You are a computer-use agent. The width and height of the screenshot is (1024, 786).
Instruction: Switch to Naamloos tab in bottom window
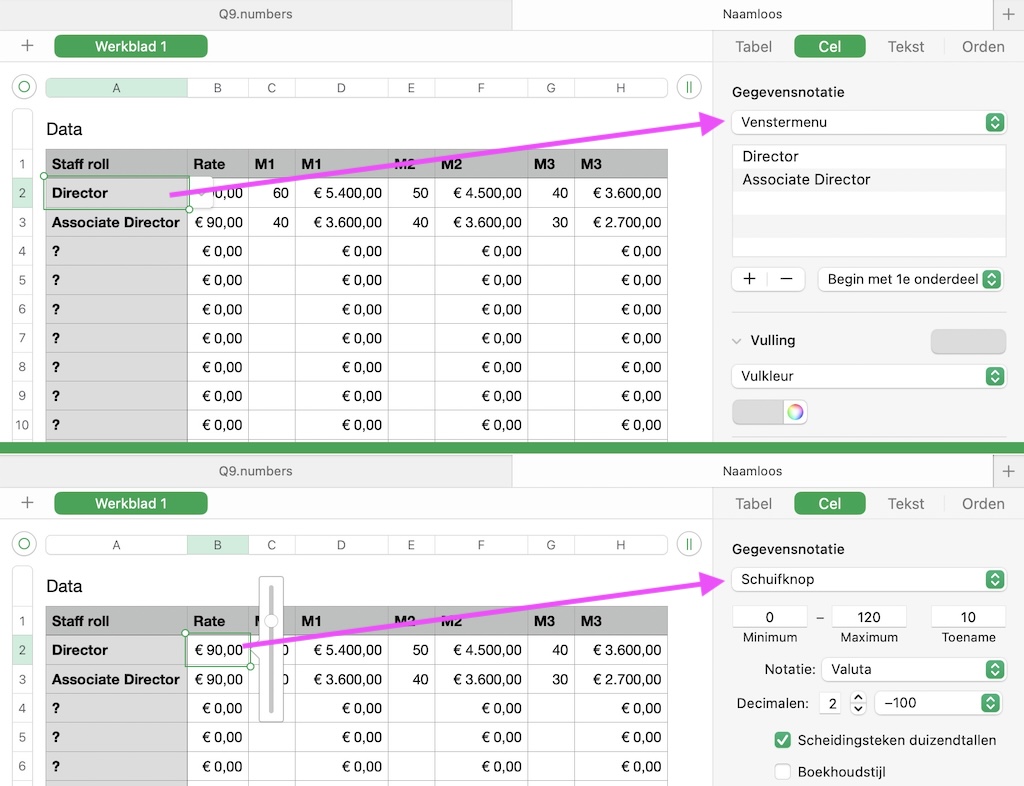click(x=752, y=471)
